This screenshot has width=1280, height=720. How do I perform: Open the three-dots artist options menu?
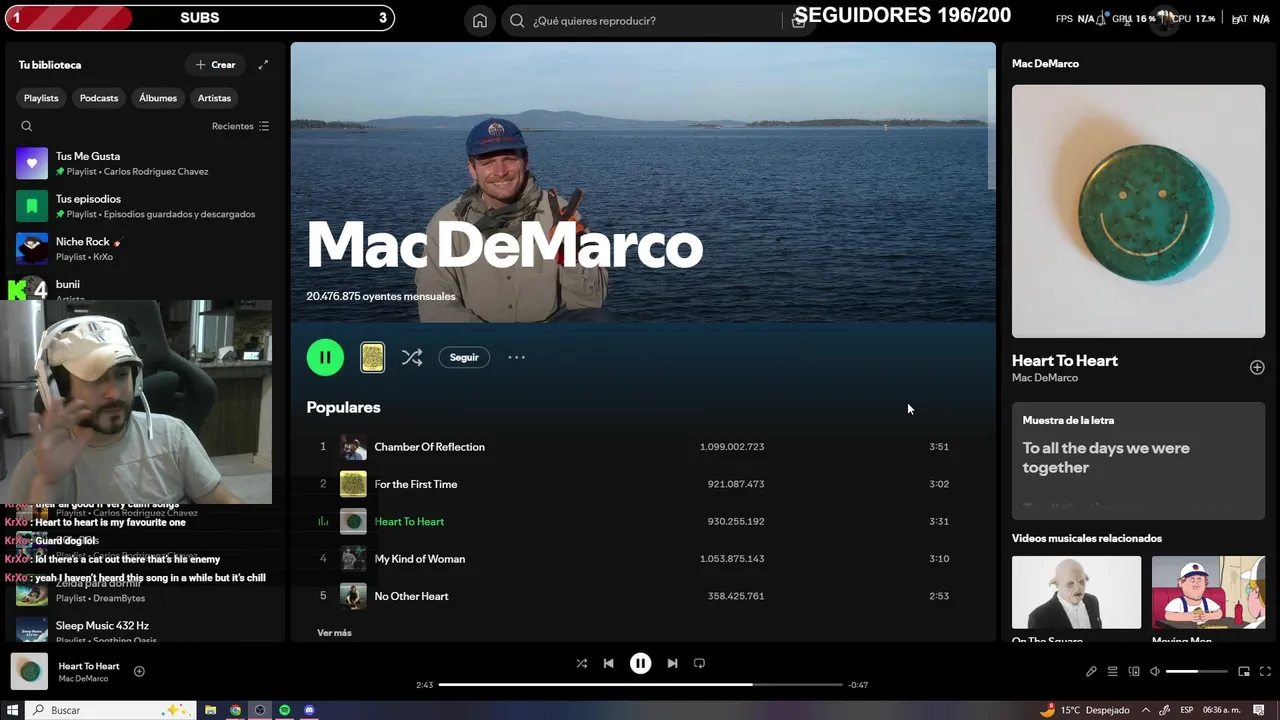516,357
